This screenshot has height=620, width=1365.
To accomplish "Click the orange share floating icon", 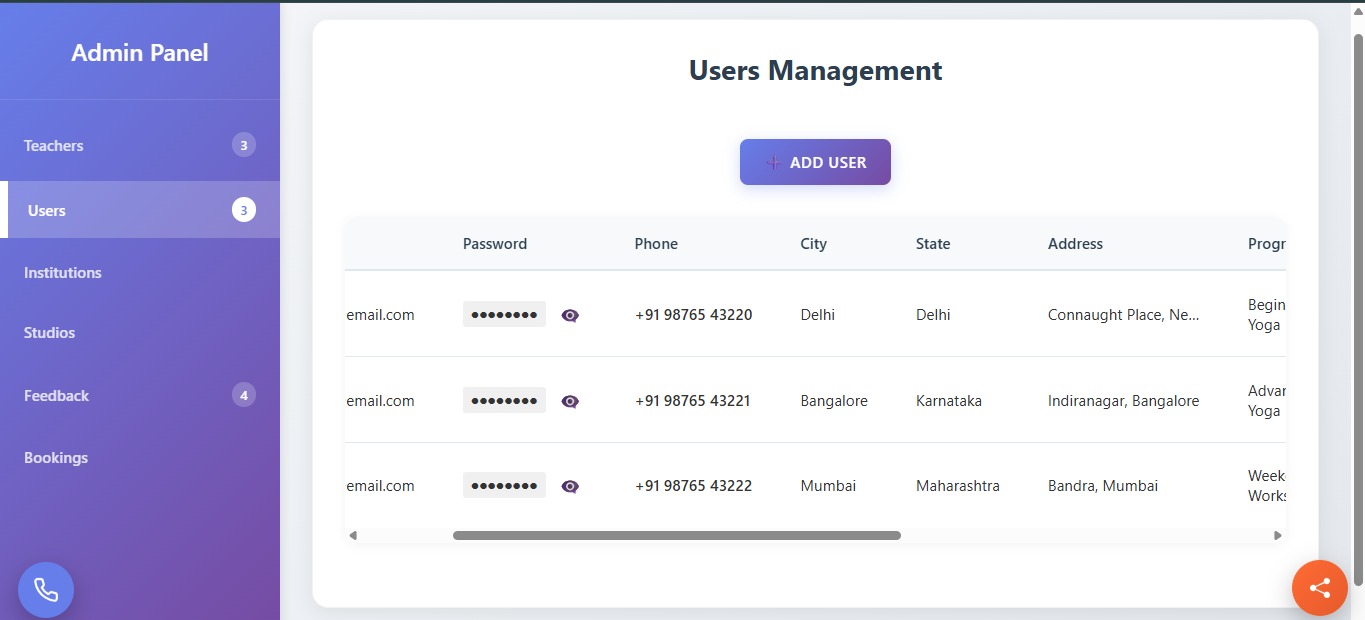I will click(x=1319, y=588).
